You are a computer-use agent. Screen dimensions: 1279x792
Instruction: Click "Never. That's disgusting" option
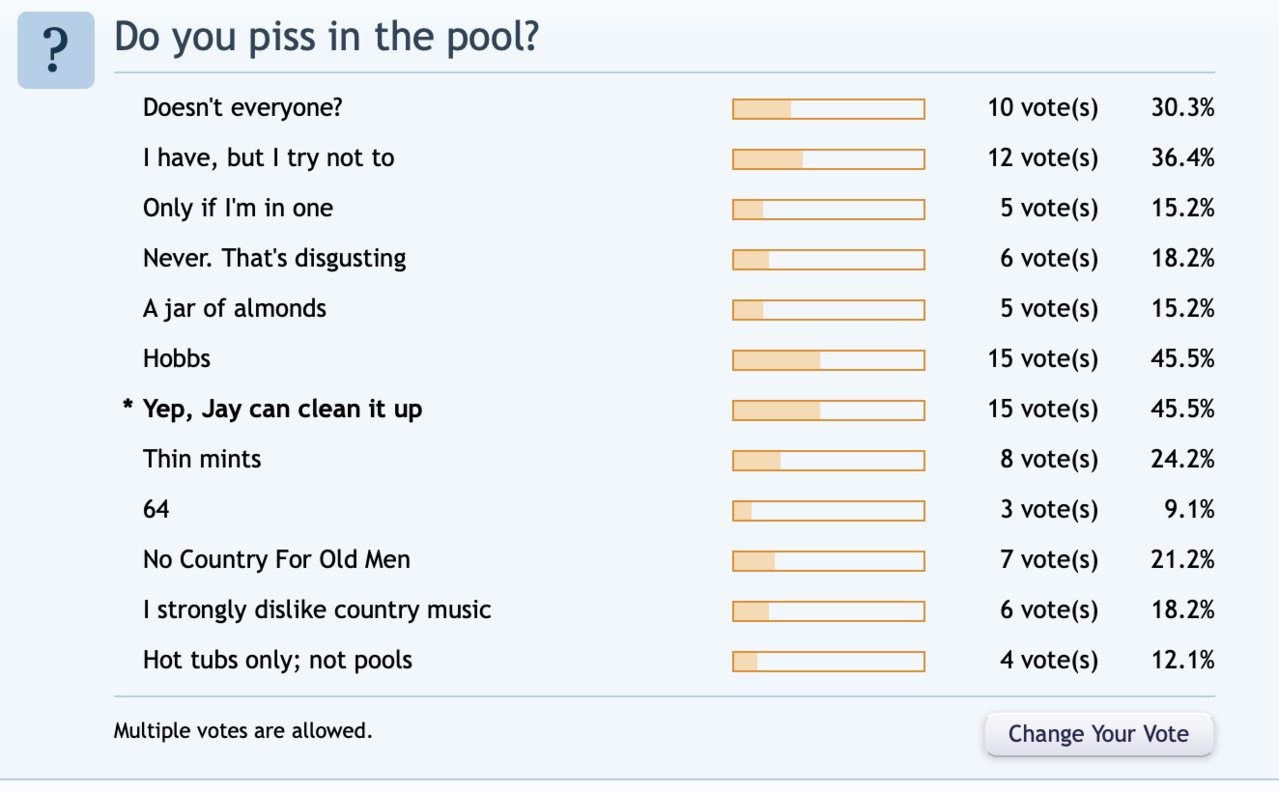click(x=275, y=258)
